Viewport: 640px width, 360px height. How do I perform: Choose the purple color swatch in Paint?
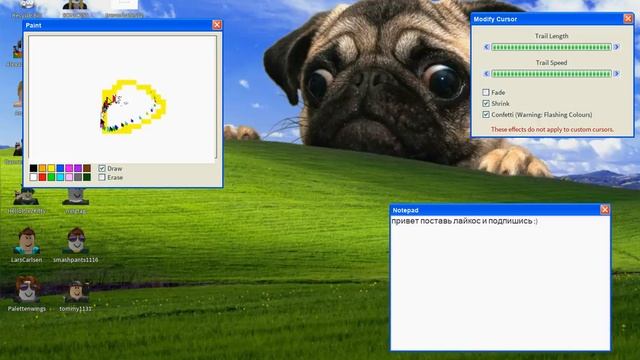coord(78,168)
